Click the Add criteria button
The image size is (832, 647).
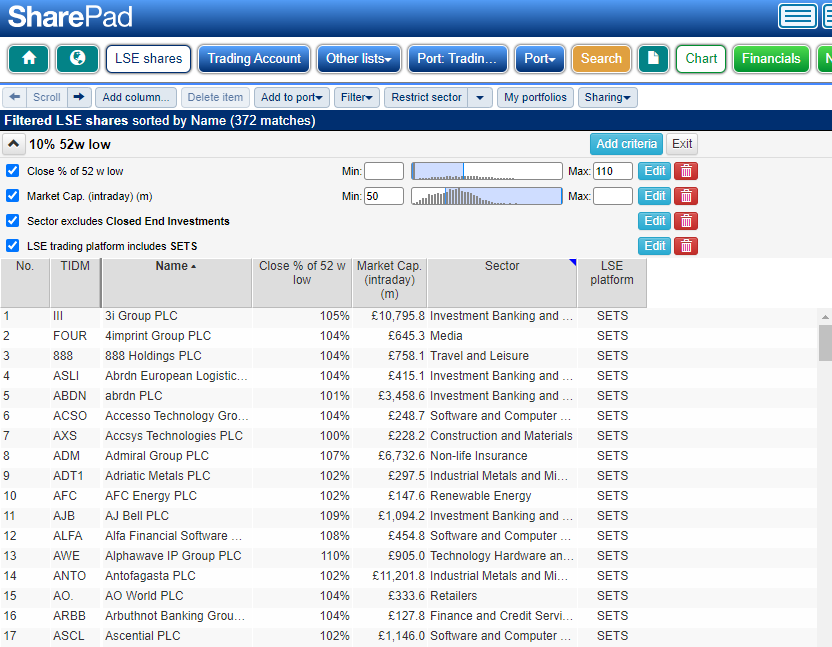coord(626,144)
